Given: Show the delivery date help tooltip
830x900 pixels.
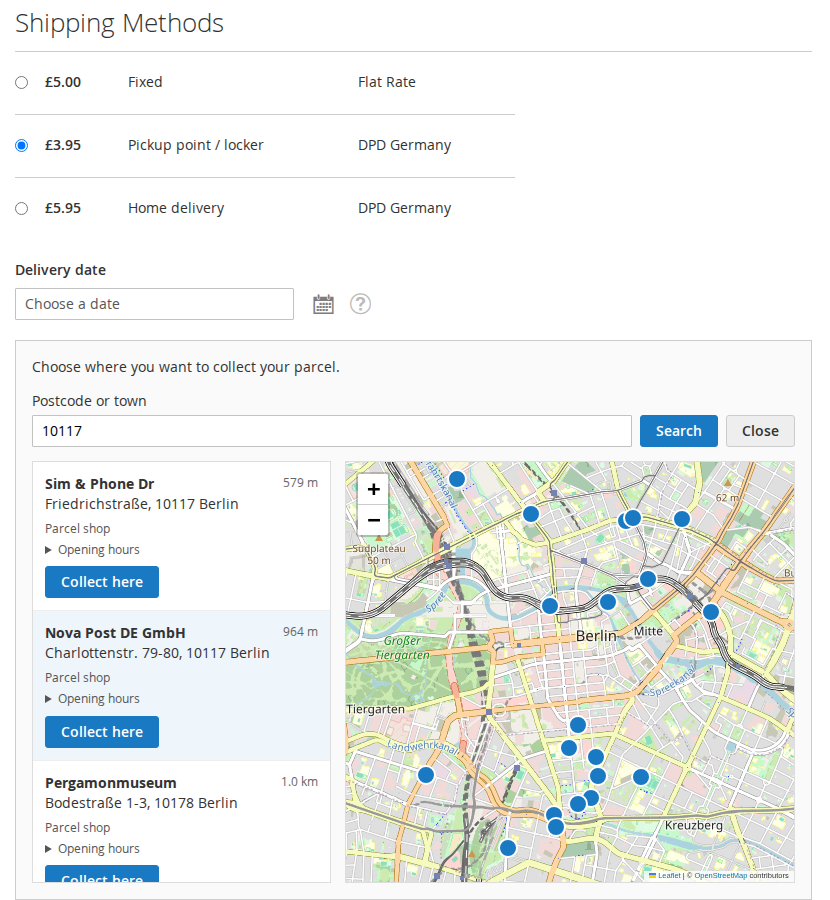Looking at the screenshot, I should [x=360, y=304].
